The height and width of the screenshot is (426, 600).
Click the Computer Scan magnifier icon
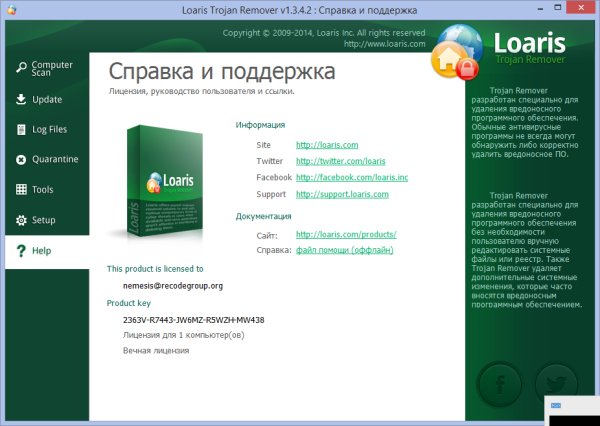tap(21, 68)
